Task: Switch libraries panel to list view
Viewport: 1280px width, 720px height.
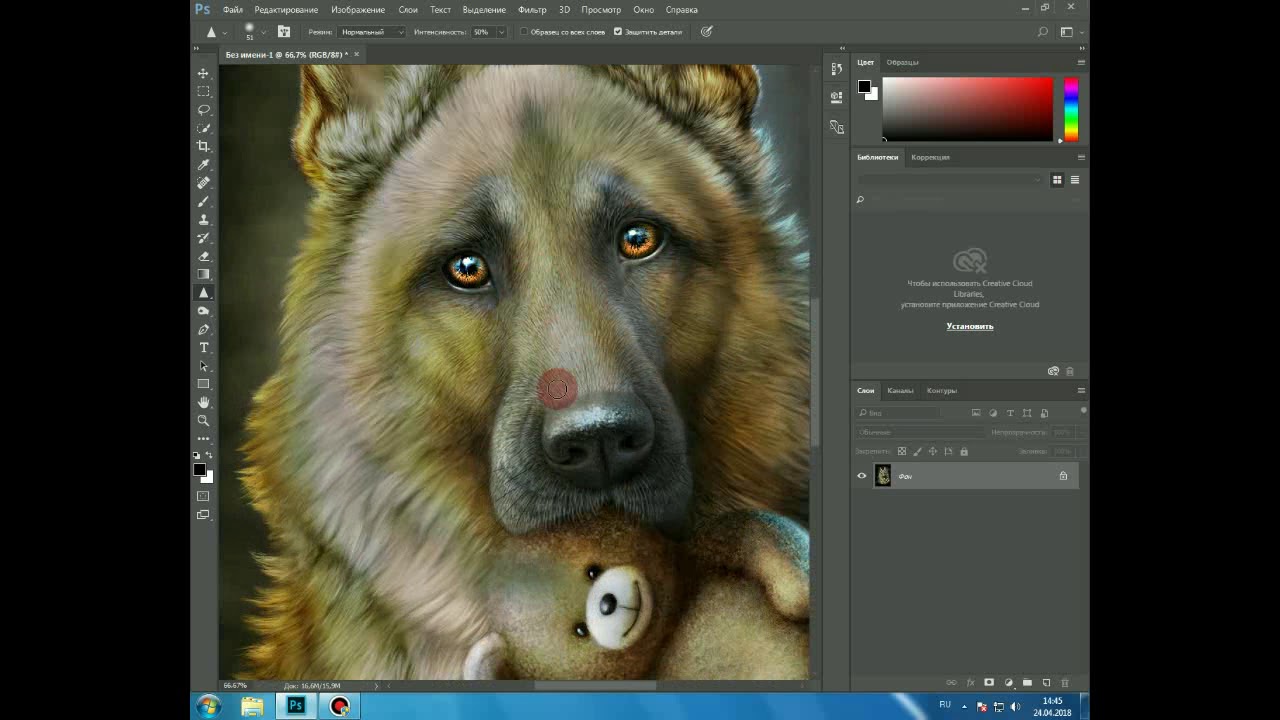Action: click(1075, 180)
